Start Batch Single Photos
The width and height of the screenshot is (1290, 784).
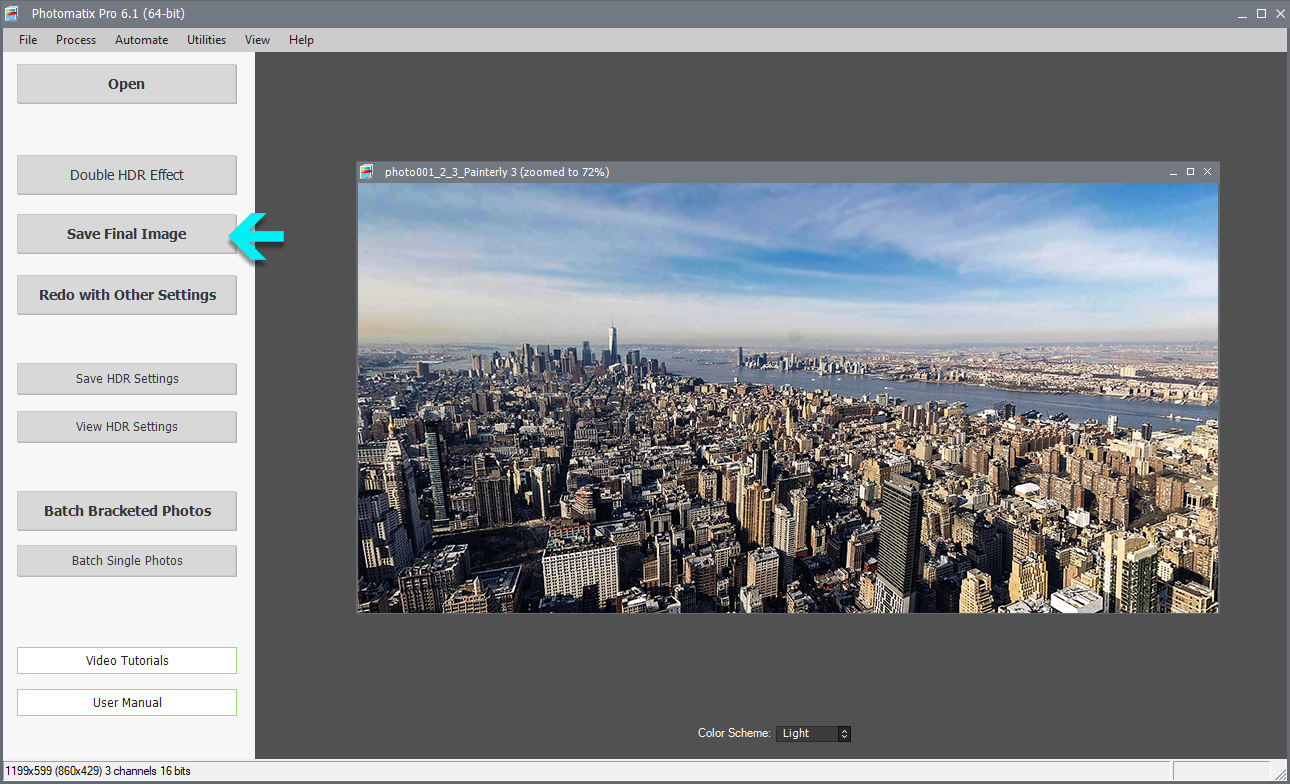tap(127, 561)
